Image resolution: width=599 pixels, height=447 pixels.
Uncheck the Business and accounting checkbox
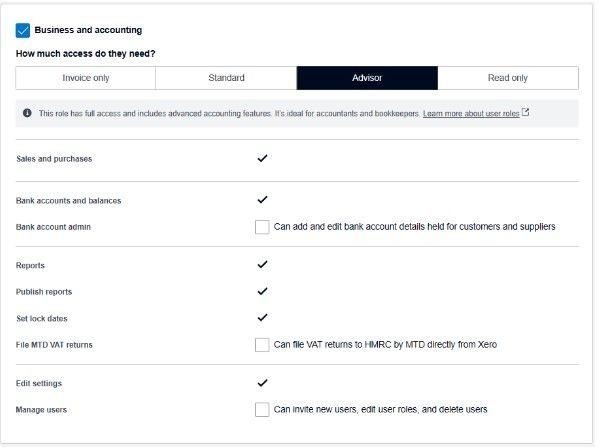[23, 30]
